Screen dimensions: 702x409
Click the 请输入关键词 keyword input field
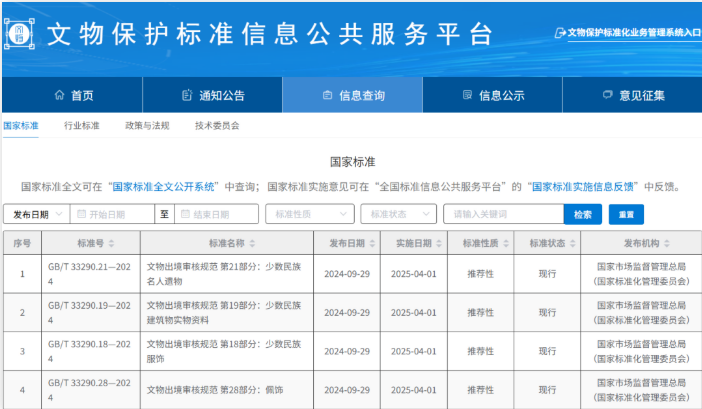tap(502, 214)
